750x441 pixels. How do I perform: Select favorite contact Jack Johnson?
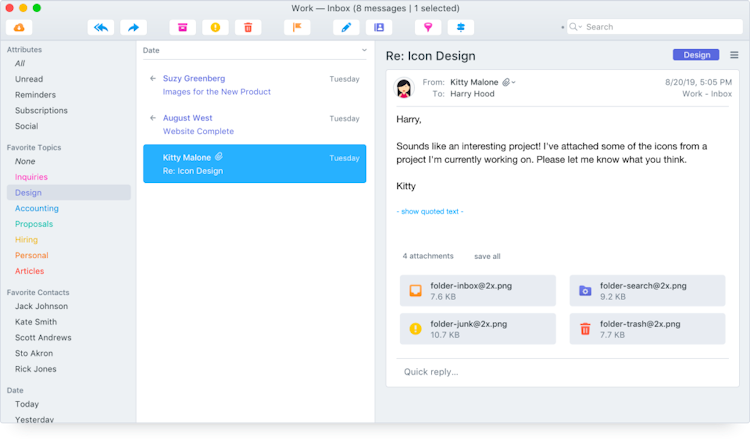click(x=41, y=306)
